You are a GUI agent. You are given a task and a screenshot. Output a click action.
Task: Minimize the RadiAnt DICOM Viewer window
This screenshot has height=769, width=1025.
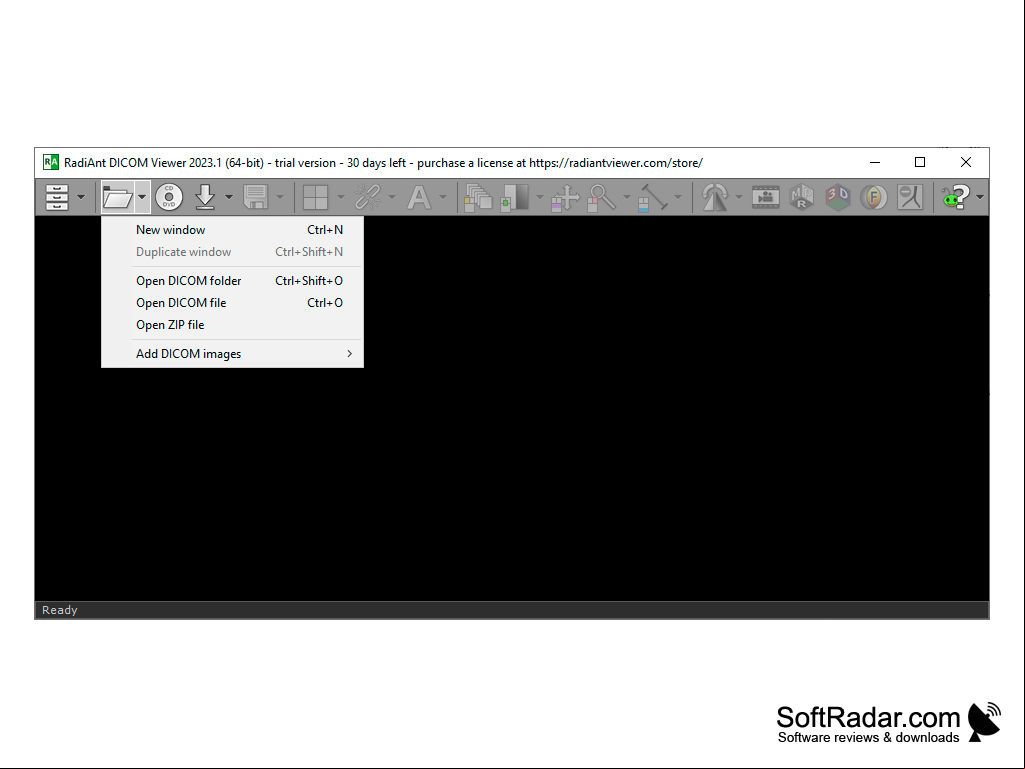[x=875, y=162]
